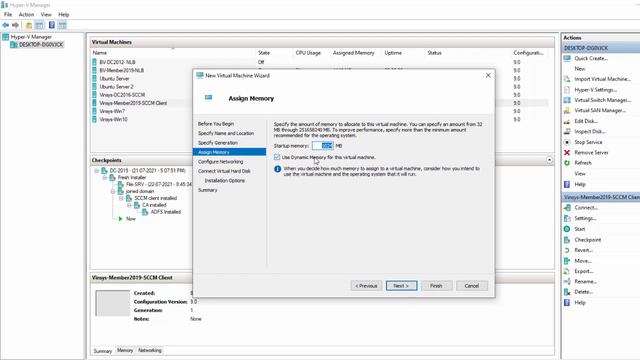Click the DESKTOP server node in tree
This screenshot has width=640, height=360.
[x=41, y=44]
